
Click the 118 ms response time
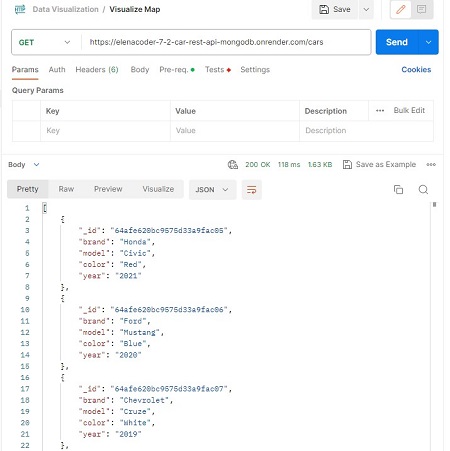click(289, 165)
